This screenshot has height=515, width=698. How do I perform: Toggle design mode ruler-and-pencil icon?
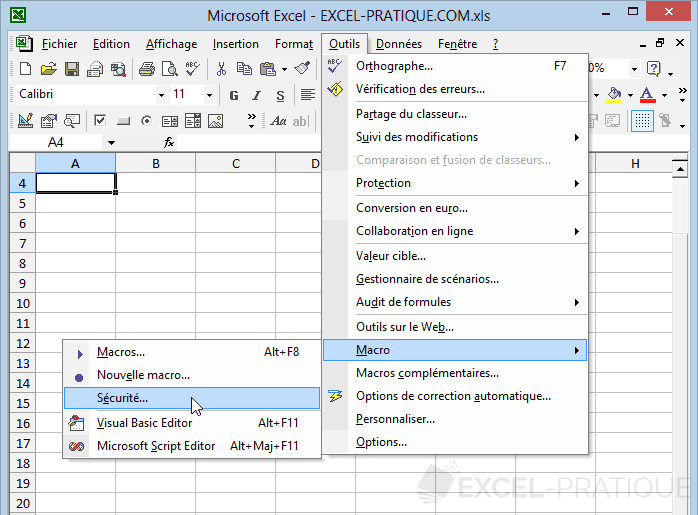coord(25,121)
